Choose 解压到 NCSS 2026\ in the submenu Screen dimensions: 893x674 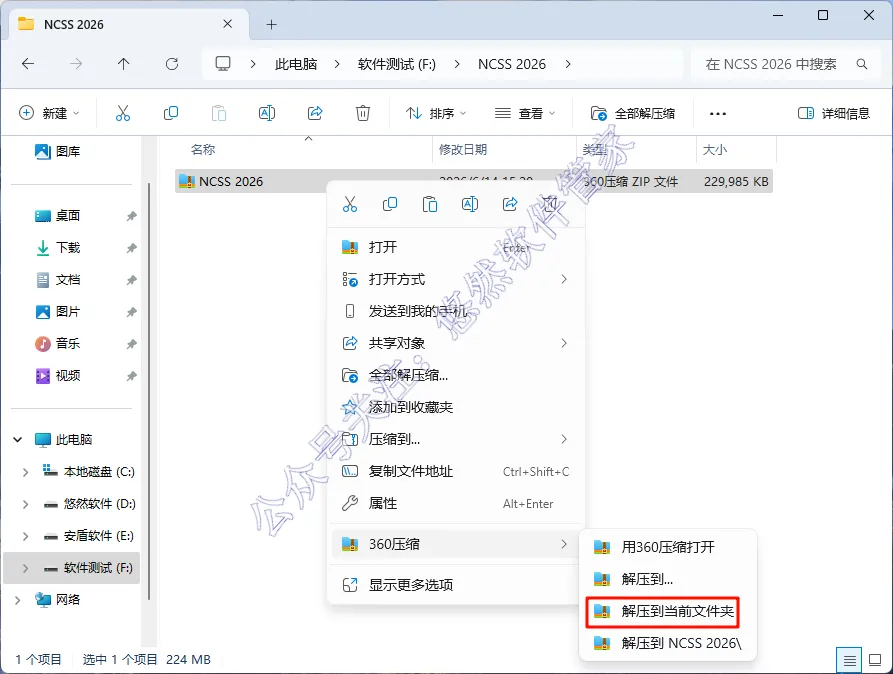pos(667,643)
